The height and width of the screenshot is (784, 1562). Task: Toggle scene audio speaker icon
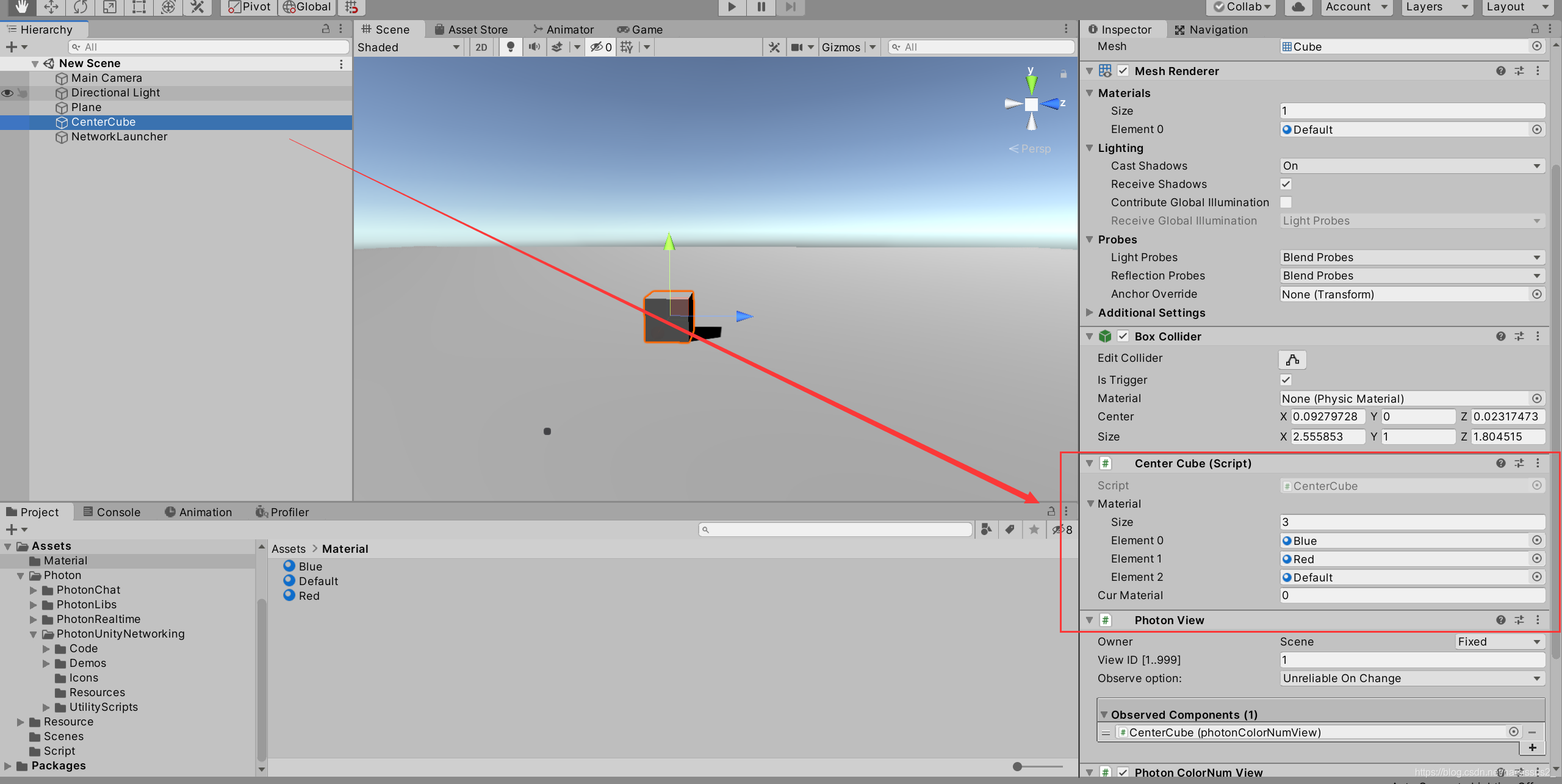click(534, 47)
